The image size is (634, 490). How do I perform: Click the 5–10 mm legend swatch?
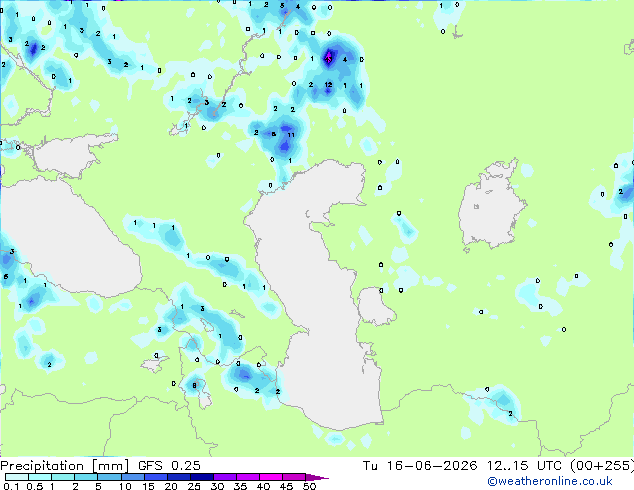coord(109,477)
